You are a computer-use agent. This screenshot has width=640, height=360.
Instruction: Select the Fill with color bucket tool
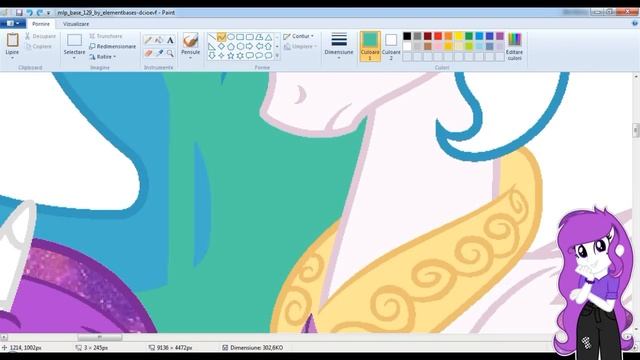[159, 40]
